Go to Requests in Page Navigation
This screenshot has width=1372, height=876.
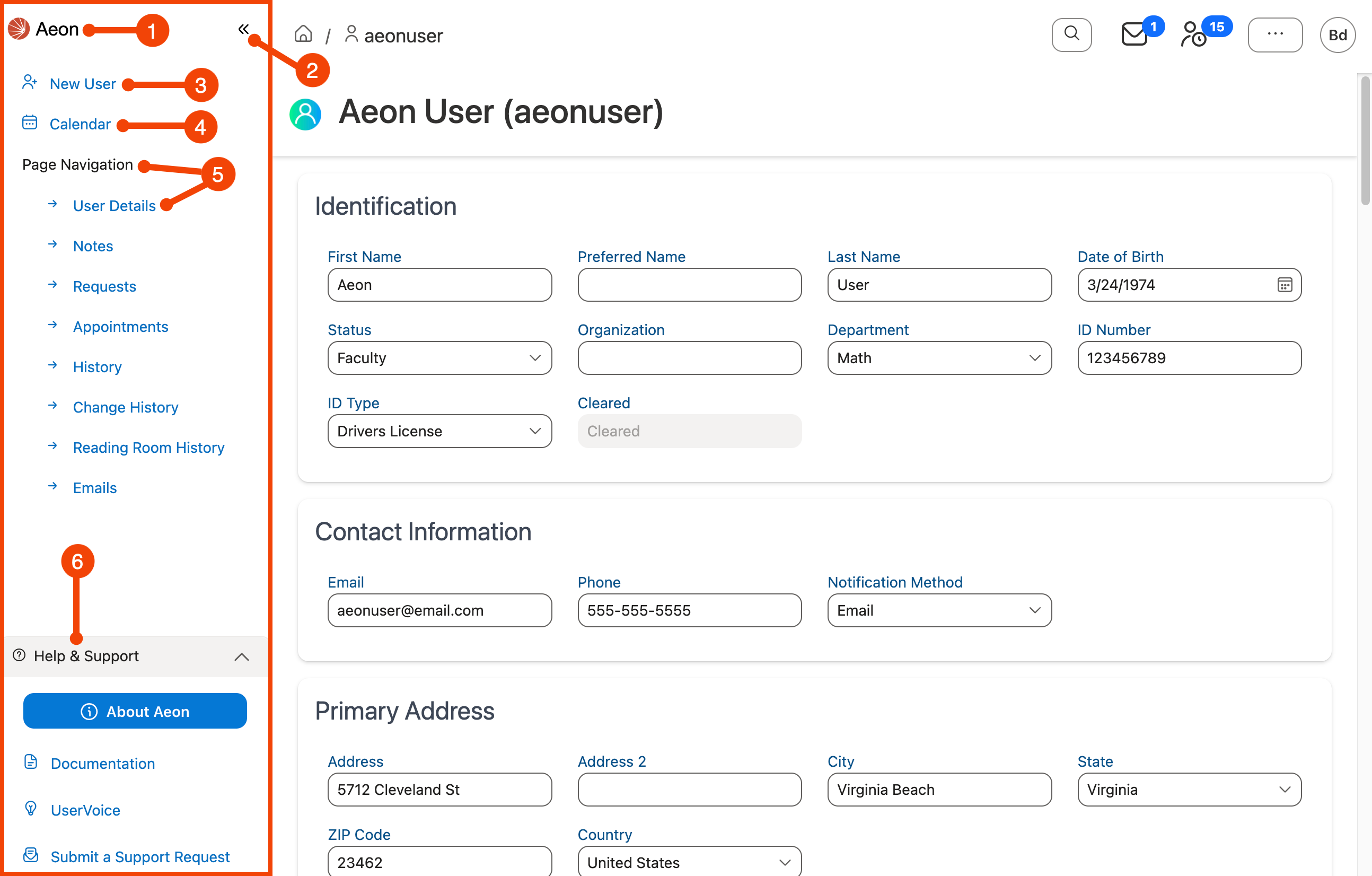tap(104, 286)
